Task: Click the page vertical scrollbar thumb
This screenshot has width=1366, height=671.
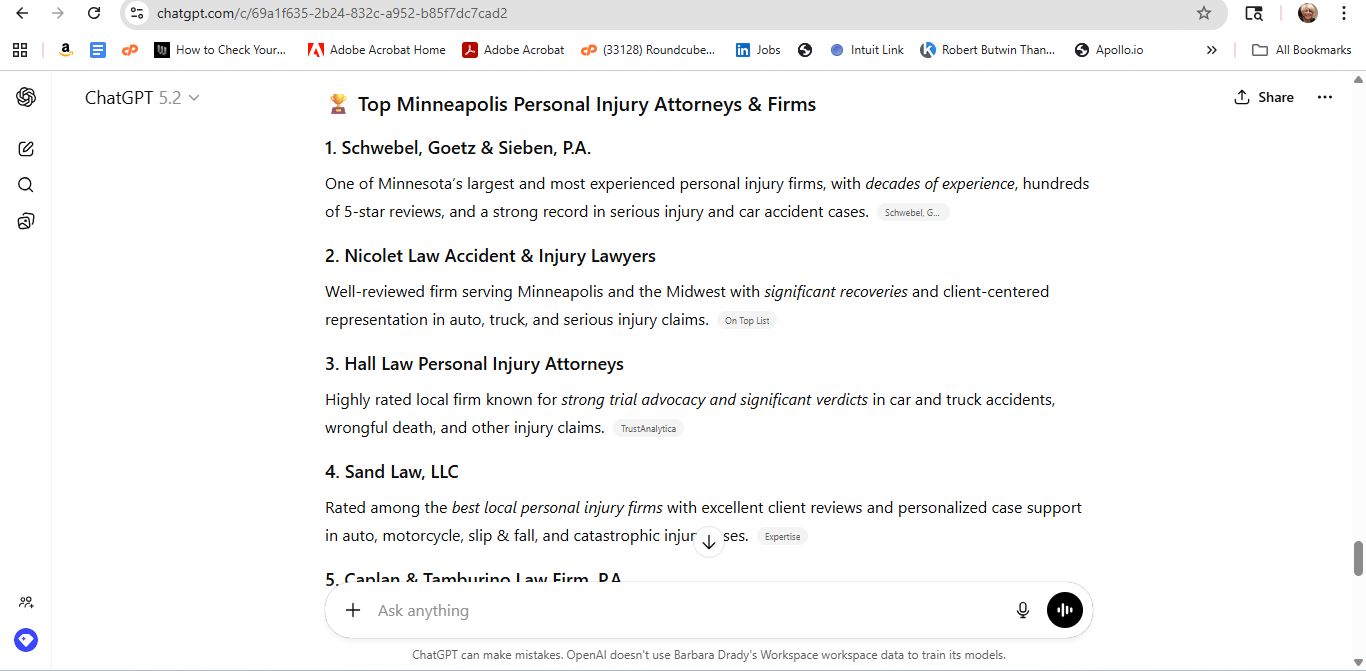Action: (1357, 558)
